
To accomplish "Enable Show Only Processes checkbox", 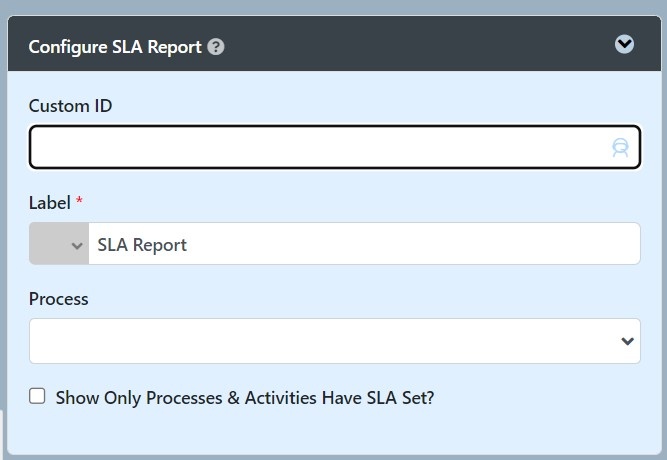I will click(38, 396).
